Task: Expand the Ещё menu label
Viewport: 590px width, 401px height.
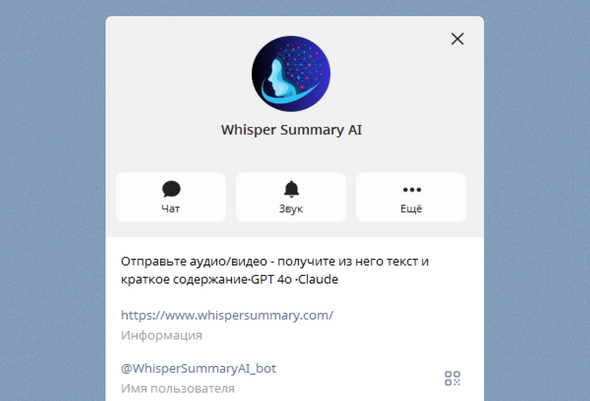Action: (x=411, y=208)
